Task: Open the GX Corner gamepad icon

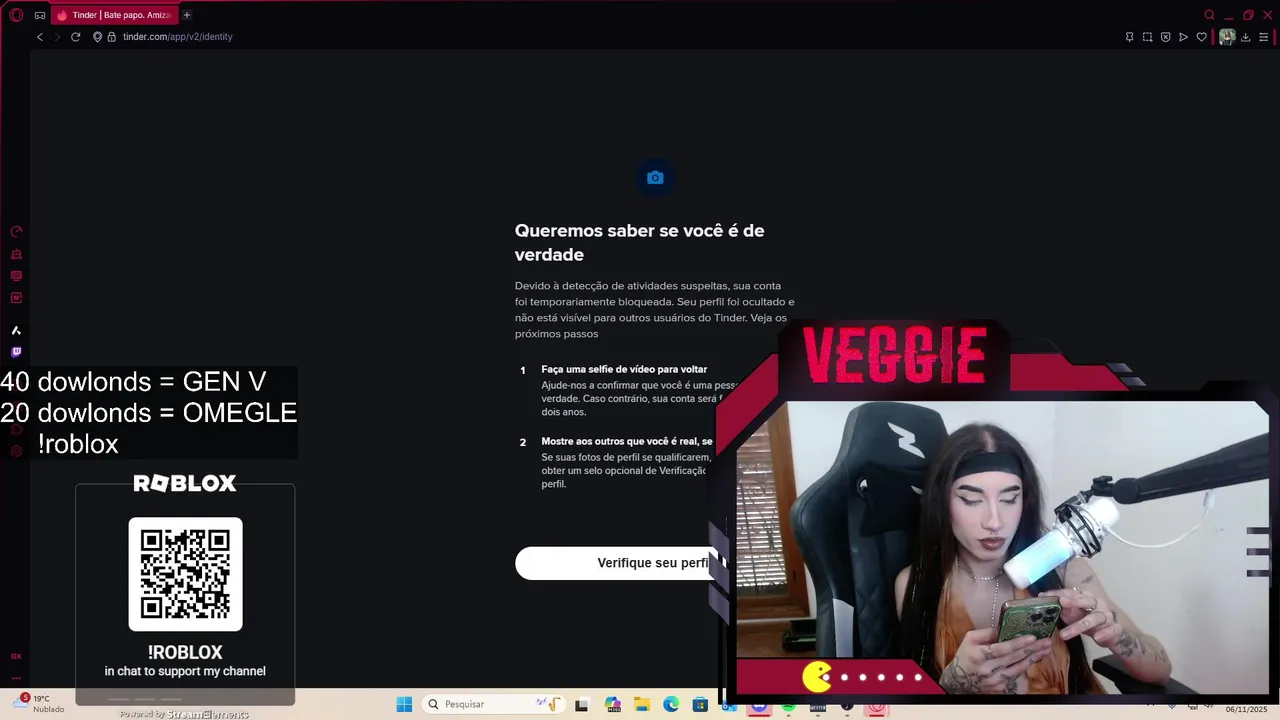Action: tap(40, 15)
